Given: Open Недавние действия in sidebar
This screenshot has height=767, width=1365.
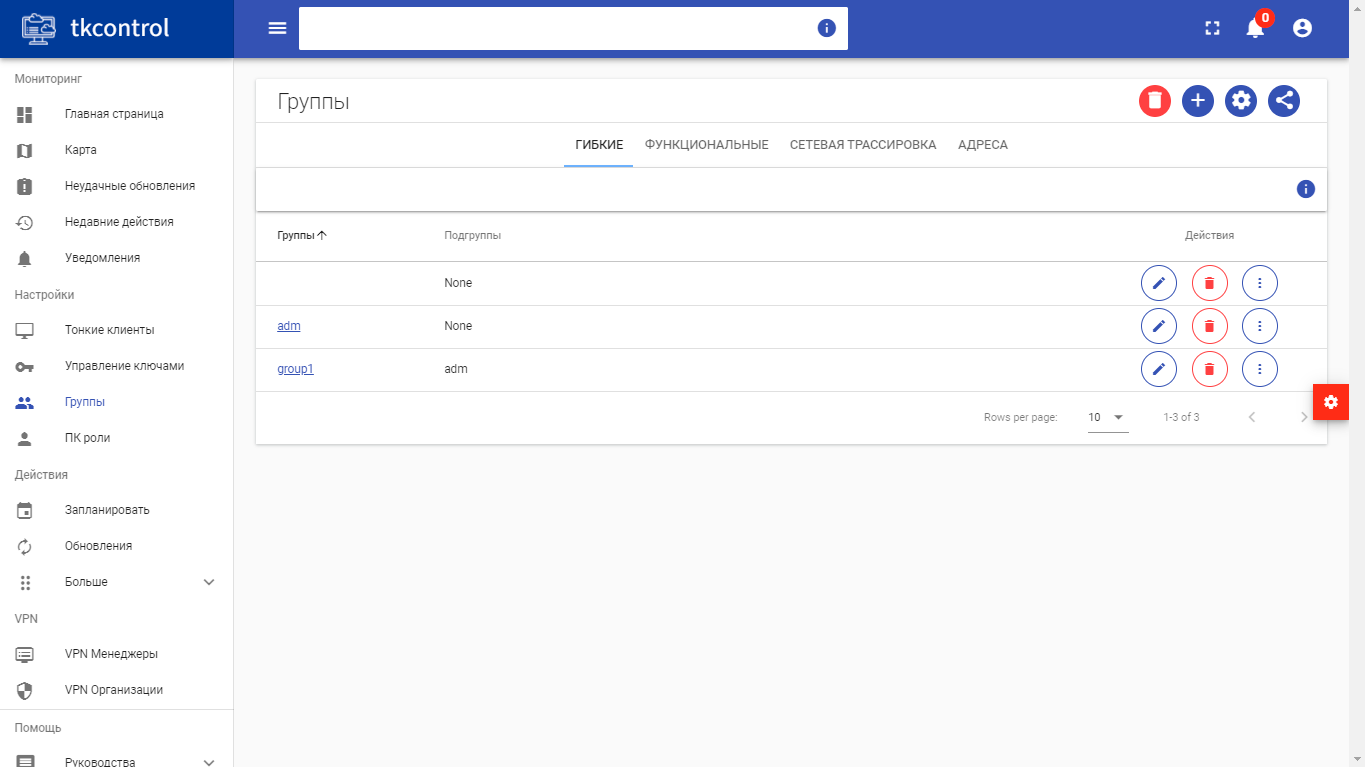Looking at the screenshot, I should tap(116, 222).
